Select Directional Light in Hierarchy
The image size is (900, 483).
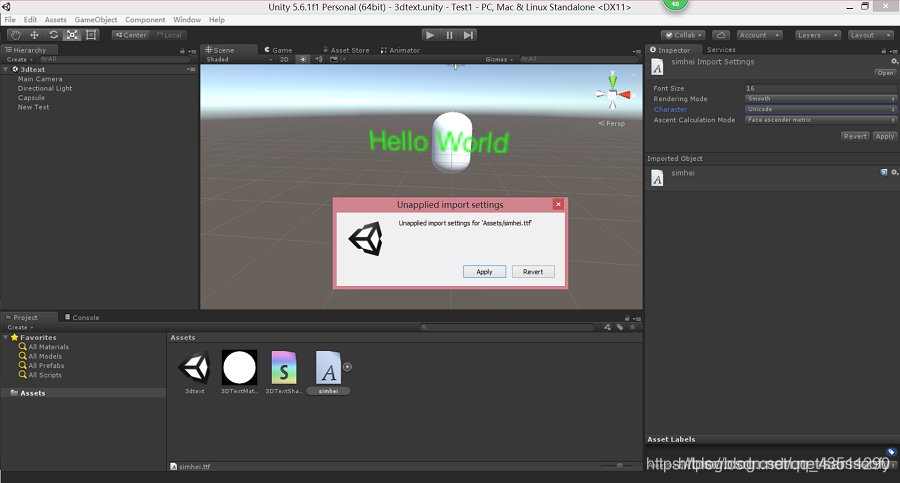(45, 88)
